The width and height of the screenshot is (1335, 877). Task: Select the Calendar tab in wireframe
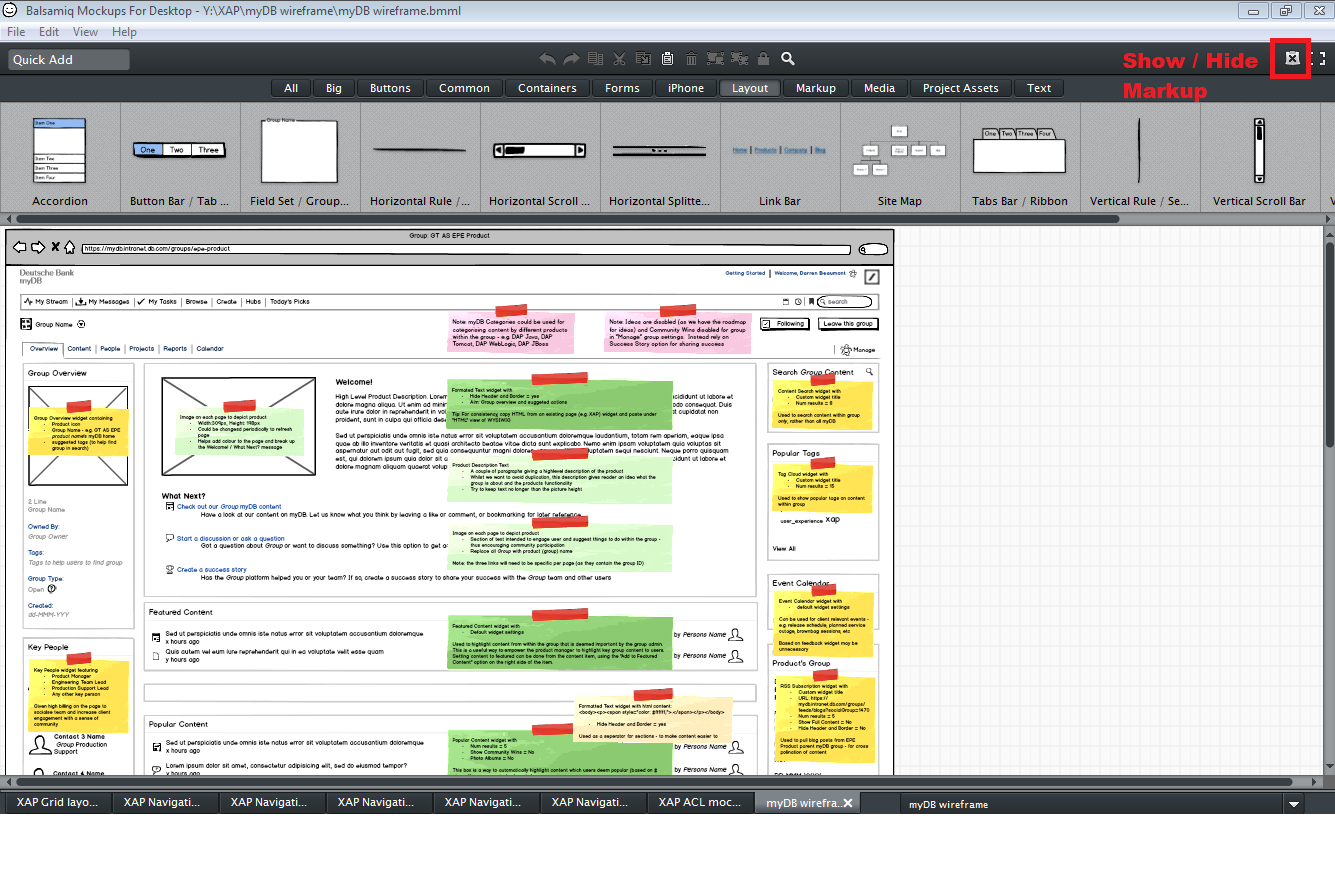(210, 349)
